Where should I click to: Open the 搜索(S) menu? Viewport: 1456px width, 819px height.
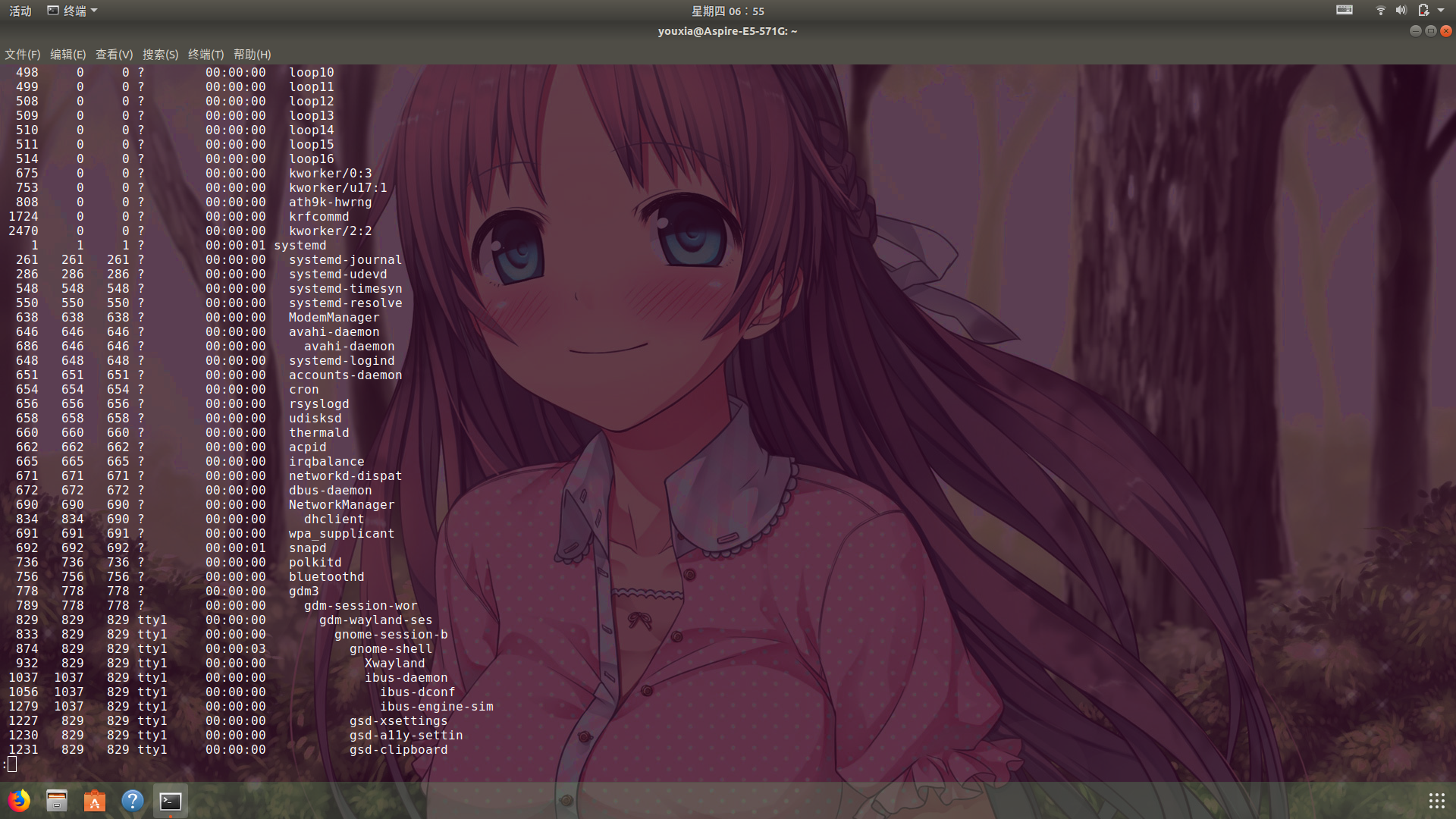coord(160,55)
